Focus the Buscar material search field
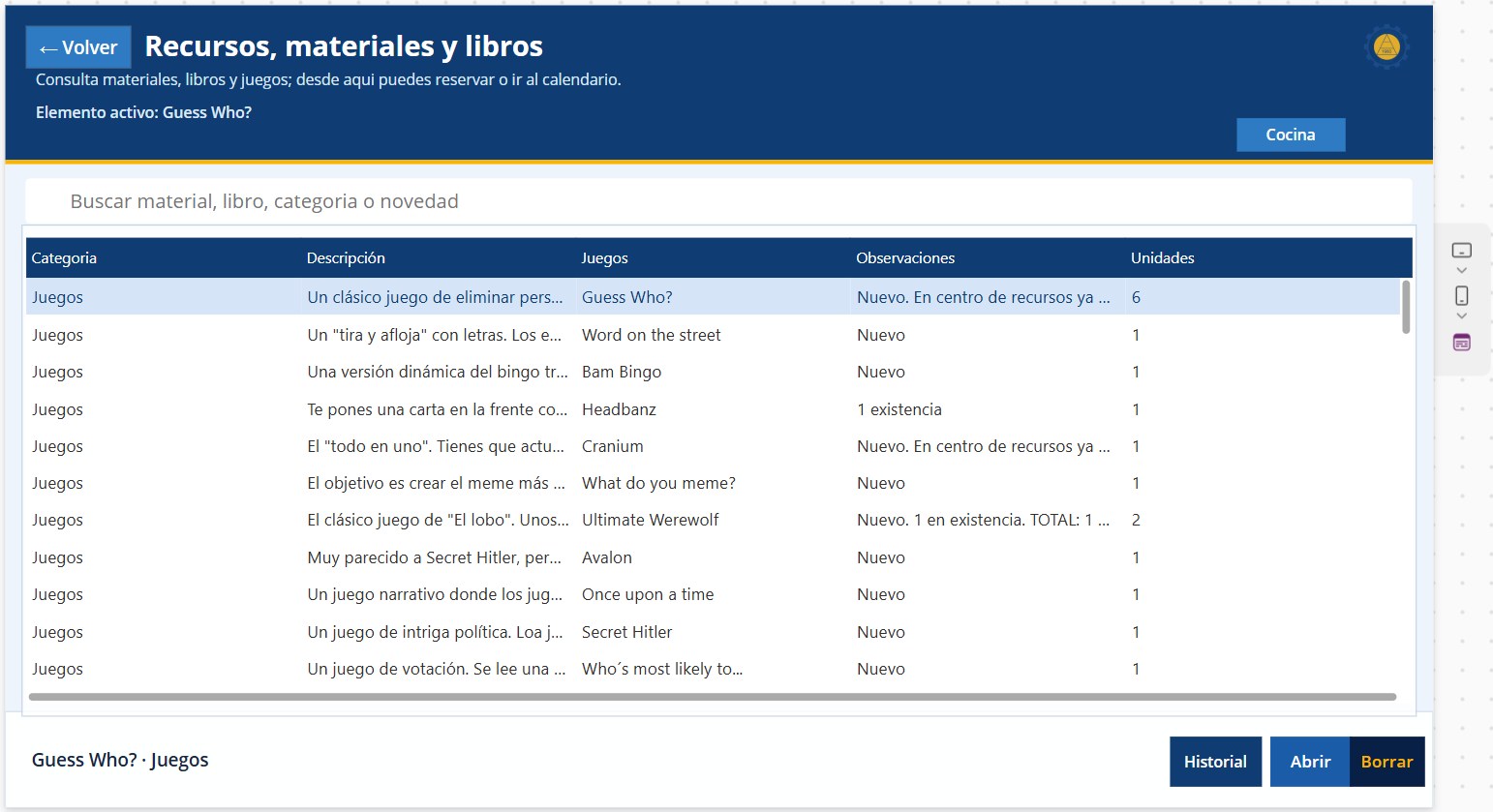The height and width of the screenshot is (812, 1493). 718,201
